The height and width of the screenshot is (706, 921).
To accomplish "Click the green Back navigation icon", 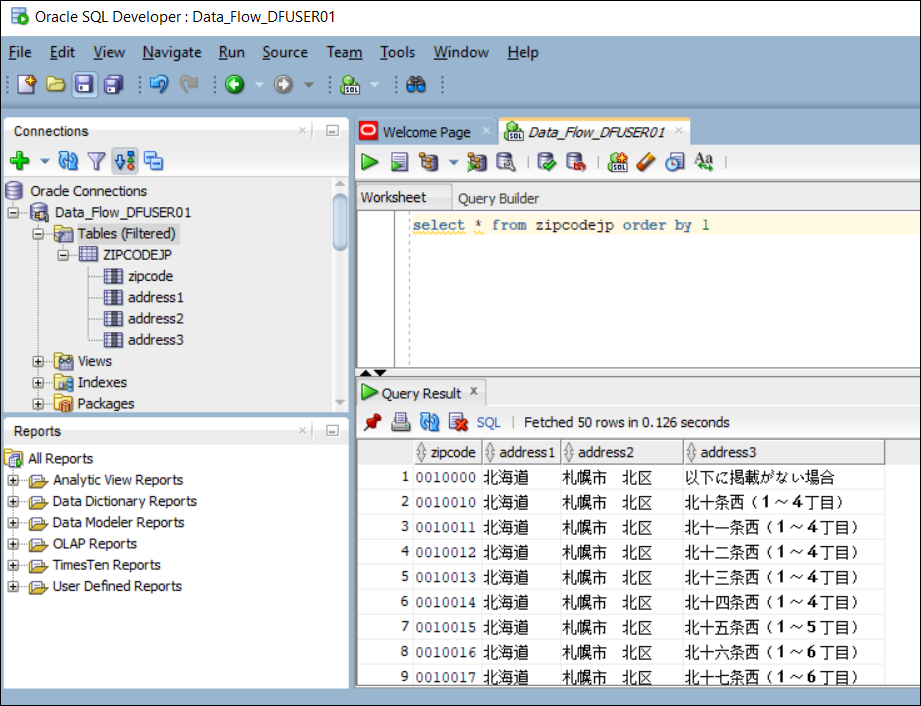I will tap(235, 85).
